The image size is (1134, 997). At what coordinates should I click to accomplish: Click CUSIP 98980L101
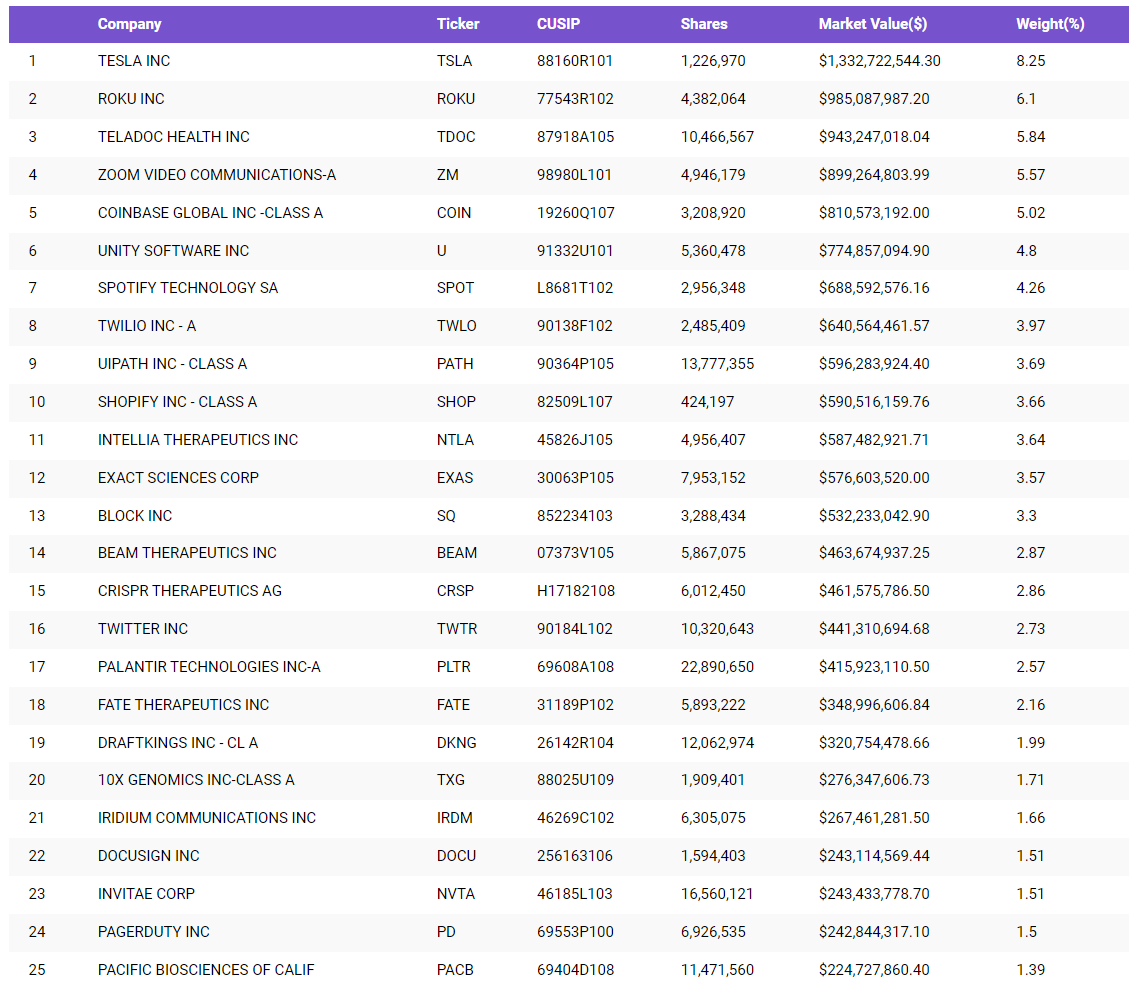click(574, 174)
